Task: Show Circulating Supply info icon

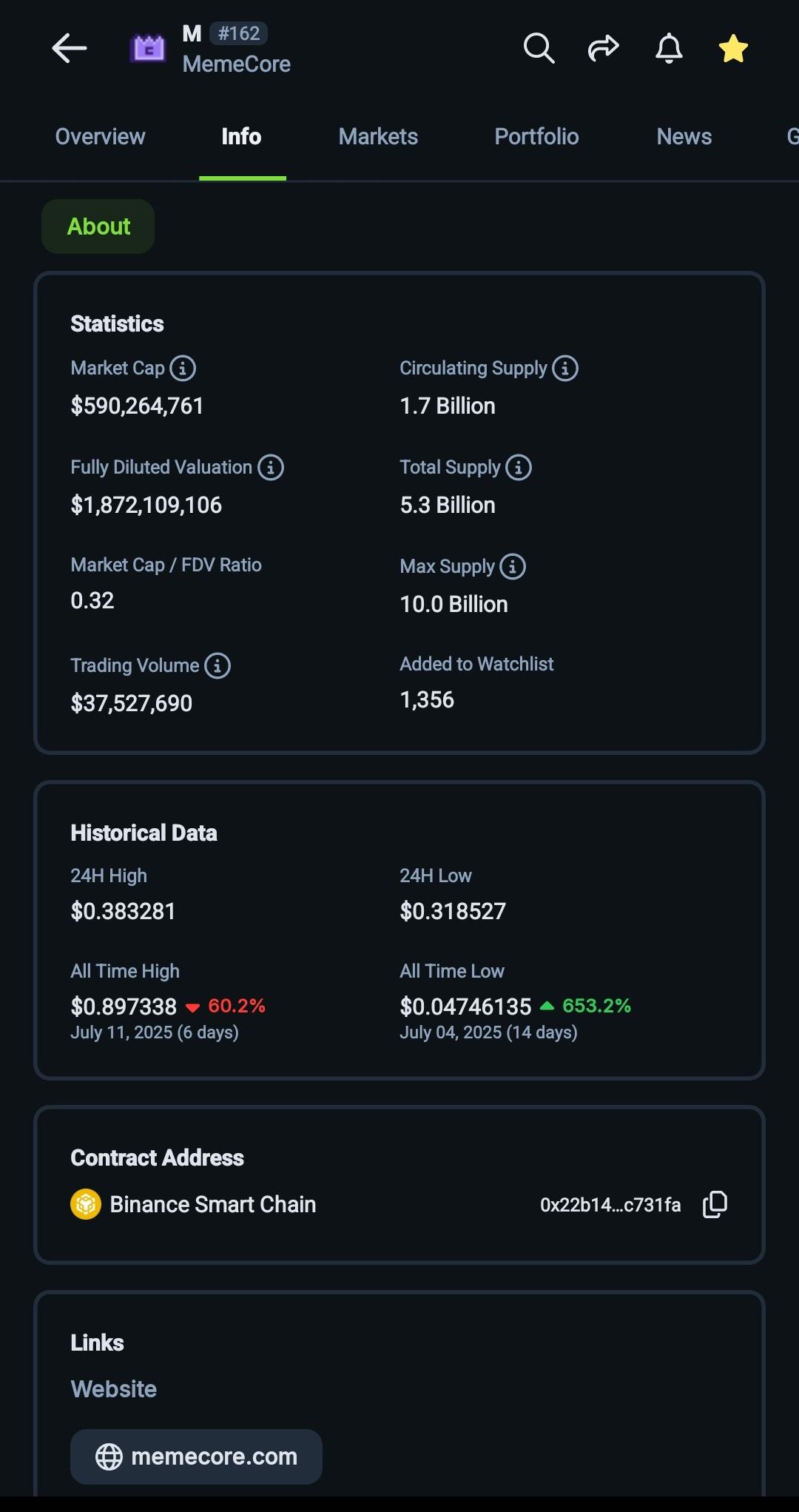Action: (x=565, y=368)
